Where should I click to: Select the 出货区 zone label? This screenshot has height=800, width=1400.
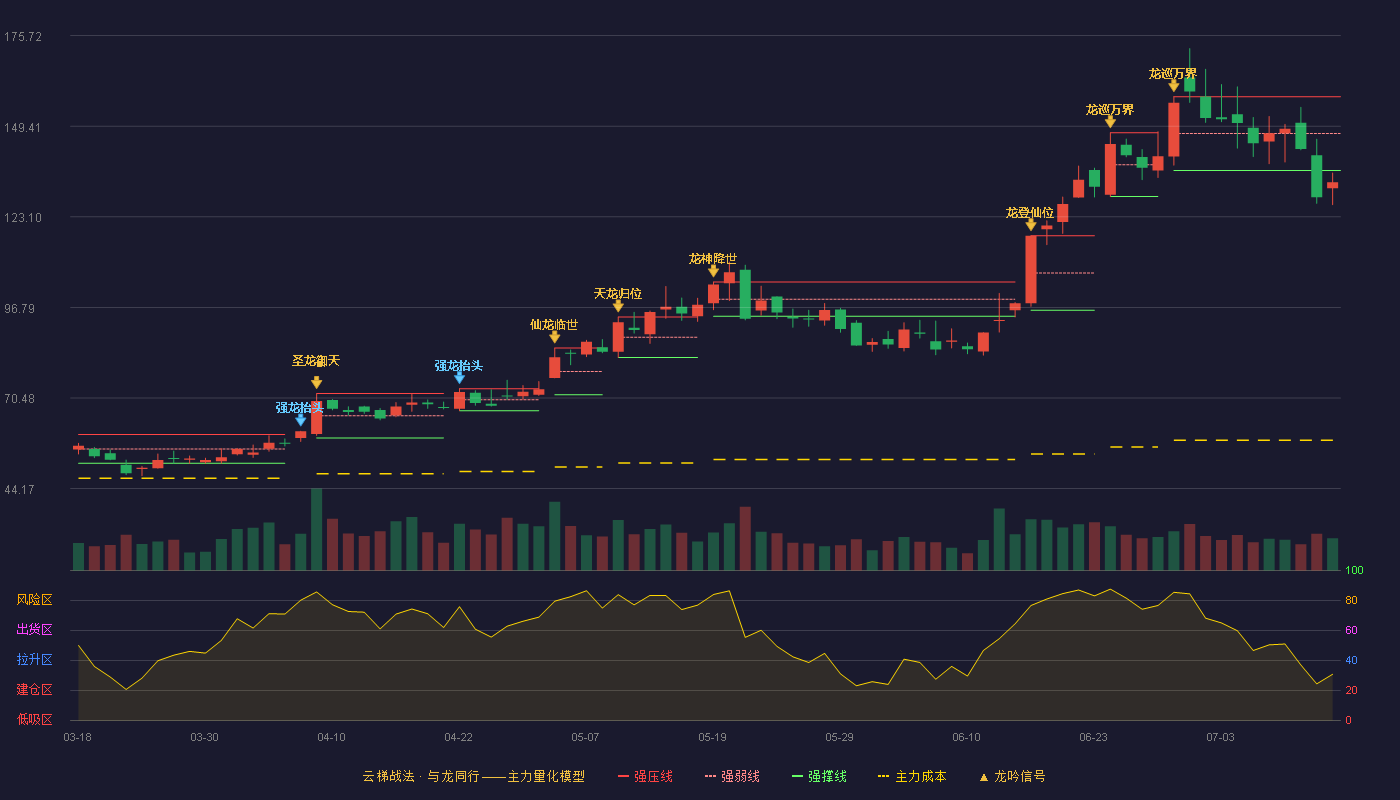(34, 630)
